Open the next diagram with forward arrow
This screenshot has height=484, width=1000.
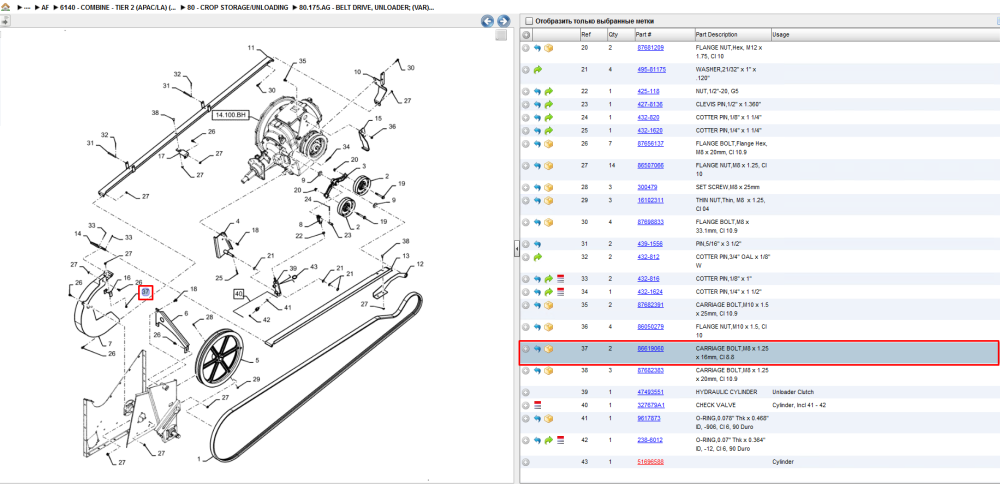coord(503,21)
